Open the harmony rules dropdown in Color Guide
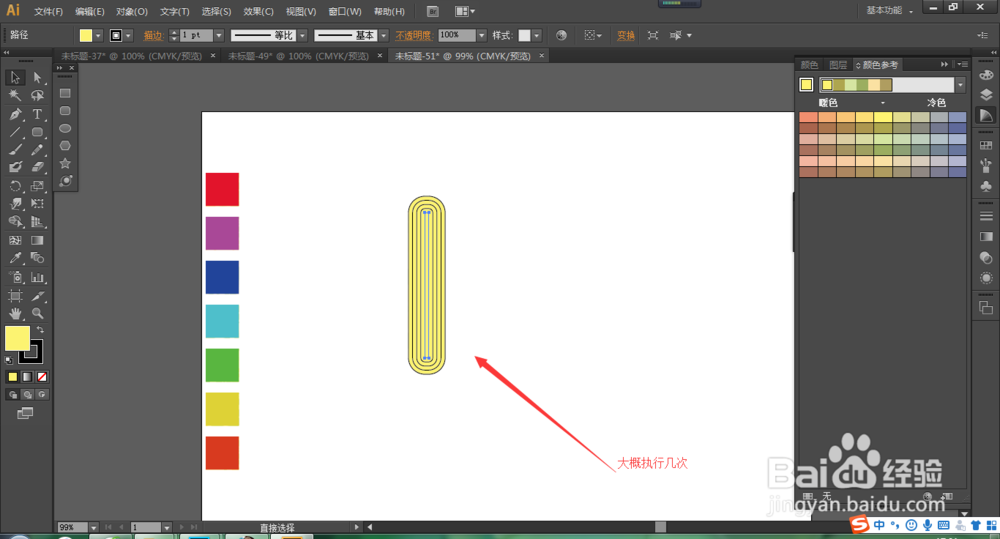Viewport: 1000px width, 539px height. coord(960,85)
